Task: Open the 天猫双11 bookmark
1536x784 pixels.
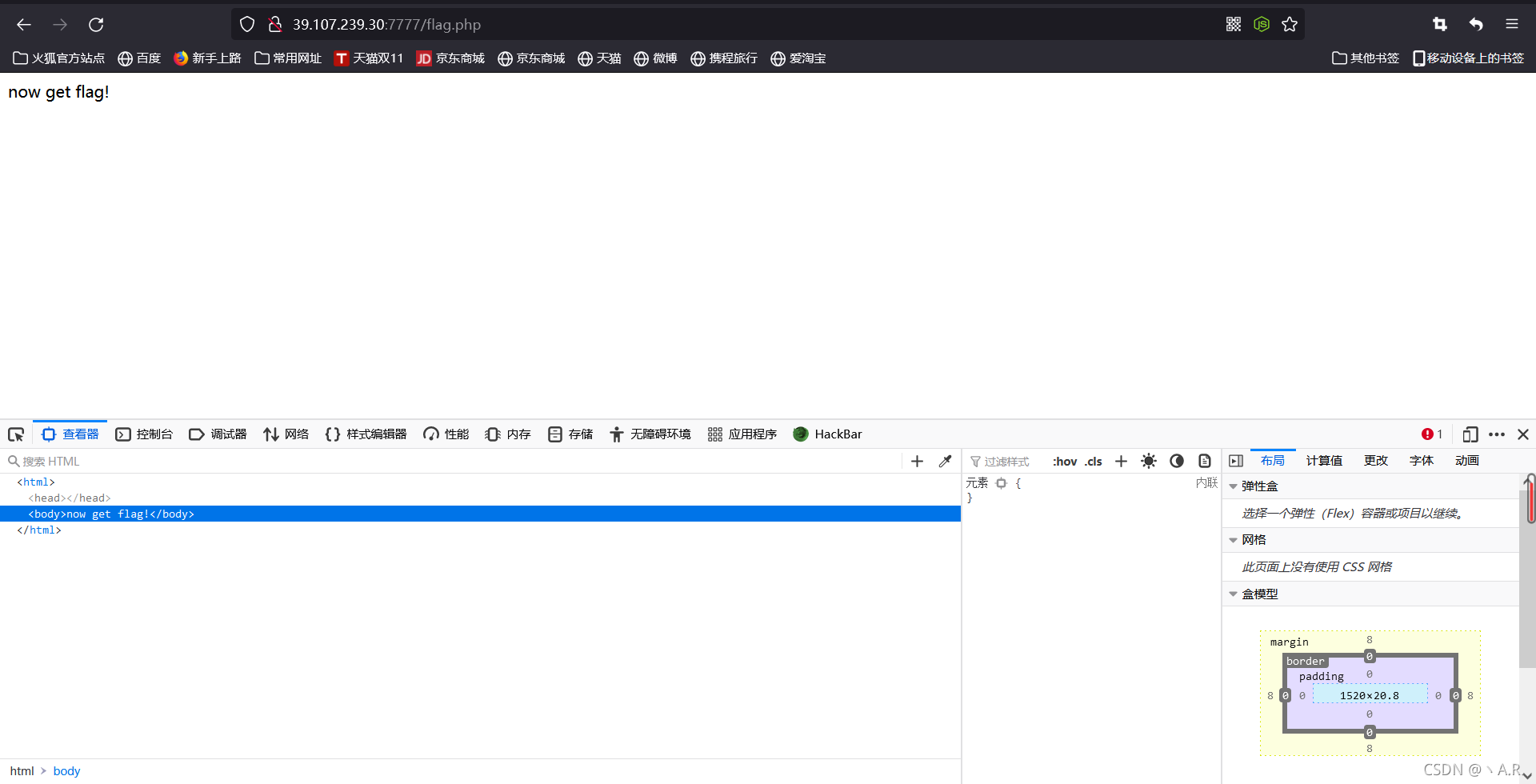Action: [369, 58]
